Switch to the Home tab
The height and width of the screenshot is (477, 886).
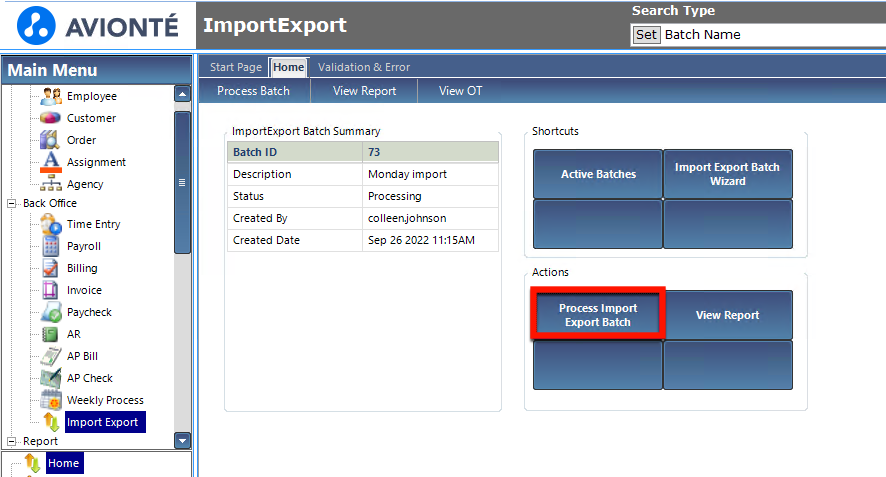289,67
